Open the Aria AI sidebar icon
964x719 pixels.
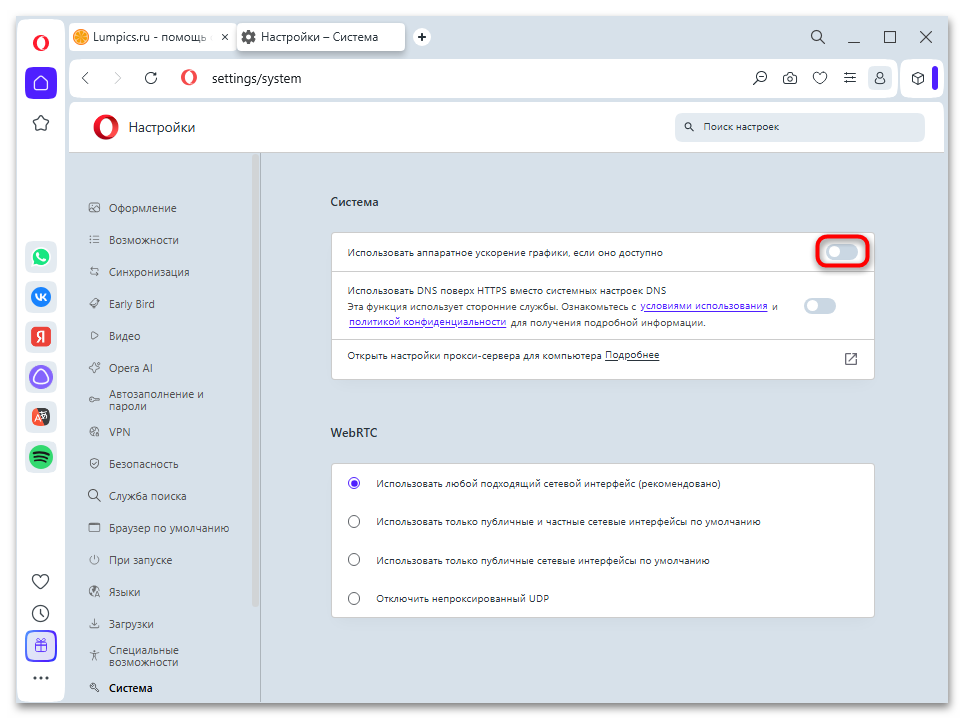coord(41,377)
